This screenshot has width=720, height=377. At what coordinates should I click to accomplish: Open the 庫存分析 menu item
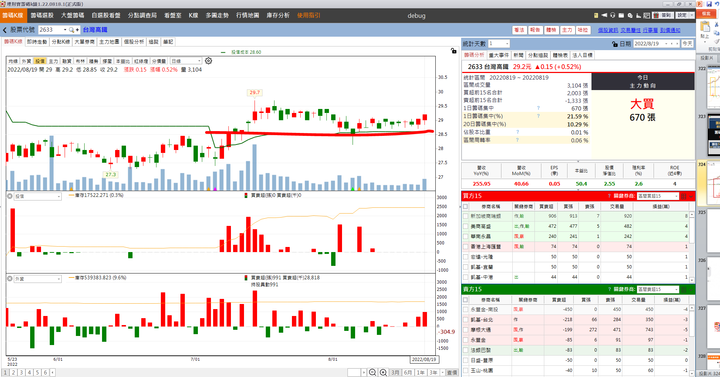click(278, 15)
